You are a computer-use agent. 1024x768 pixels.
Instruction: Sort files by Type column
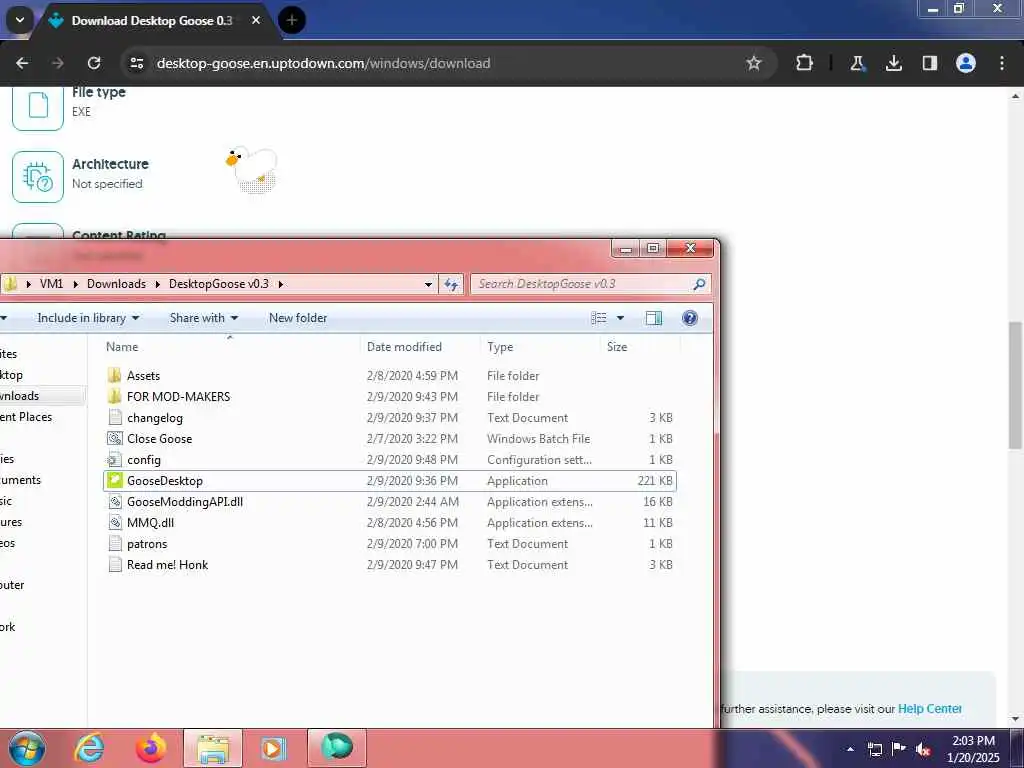541,347
